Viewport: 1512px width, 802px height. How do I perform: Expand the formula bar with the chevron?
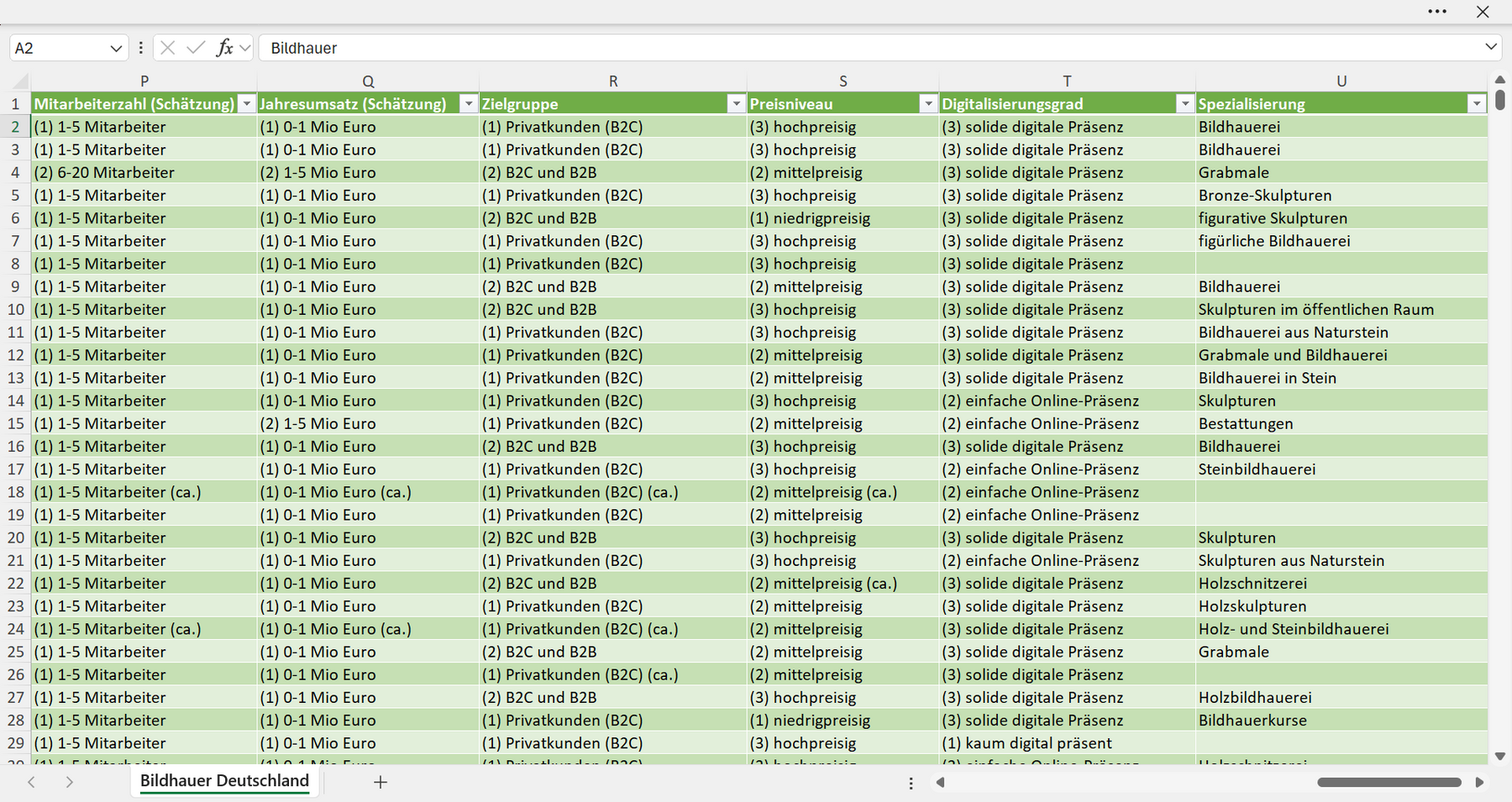tap(1491, 47)
